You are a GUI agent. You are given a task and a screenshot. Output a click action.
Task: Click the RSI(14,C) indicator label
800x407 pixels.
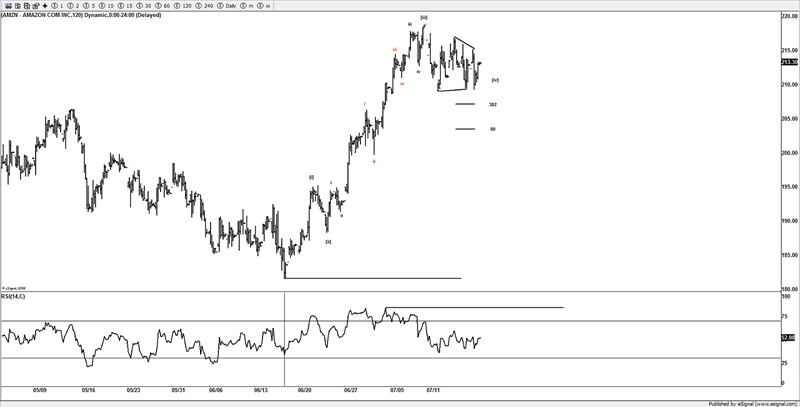click(13, 296)
